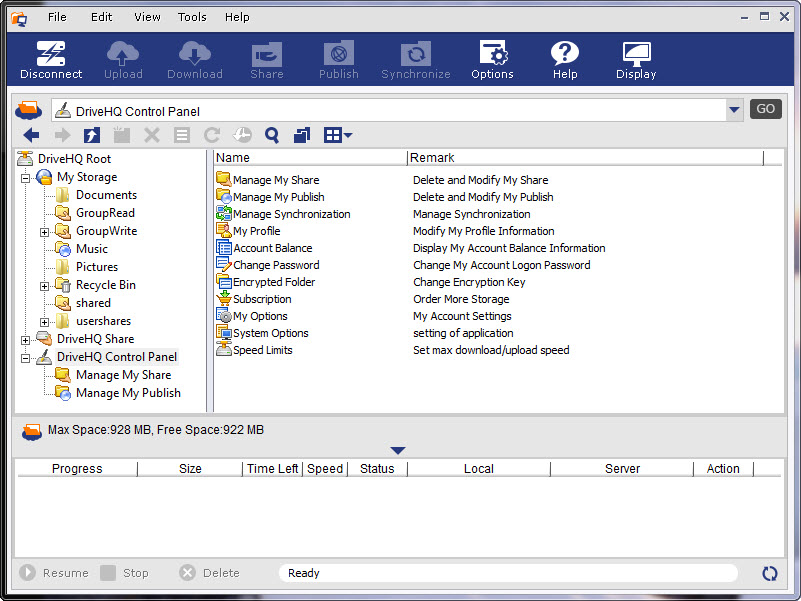Image resolution: width=801 pixels, height=601 pixels.
Task: Expand the GroupWrite folder node
Action: tap(45, 232)
